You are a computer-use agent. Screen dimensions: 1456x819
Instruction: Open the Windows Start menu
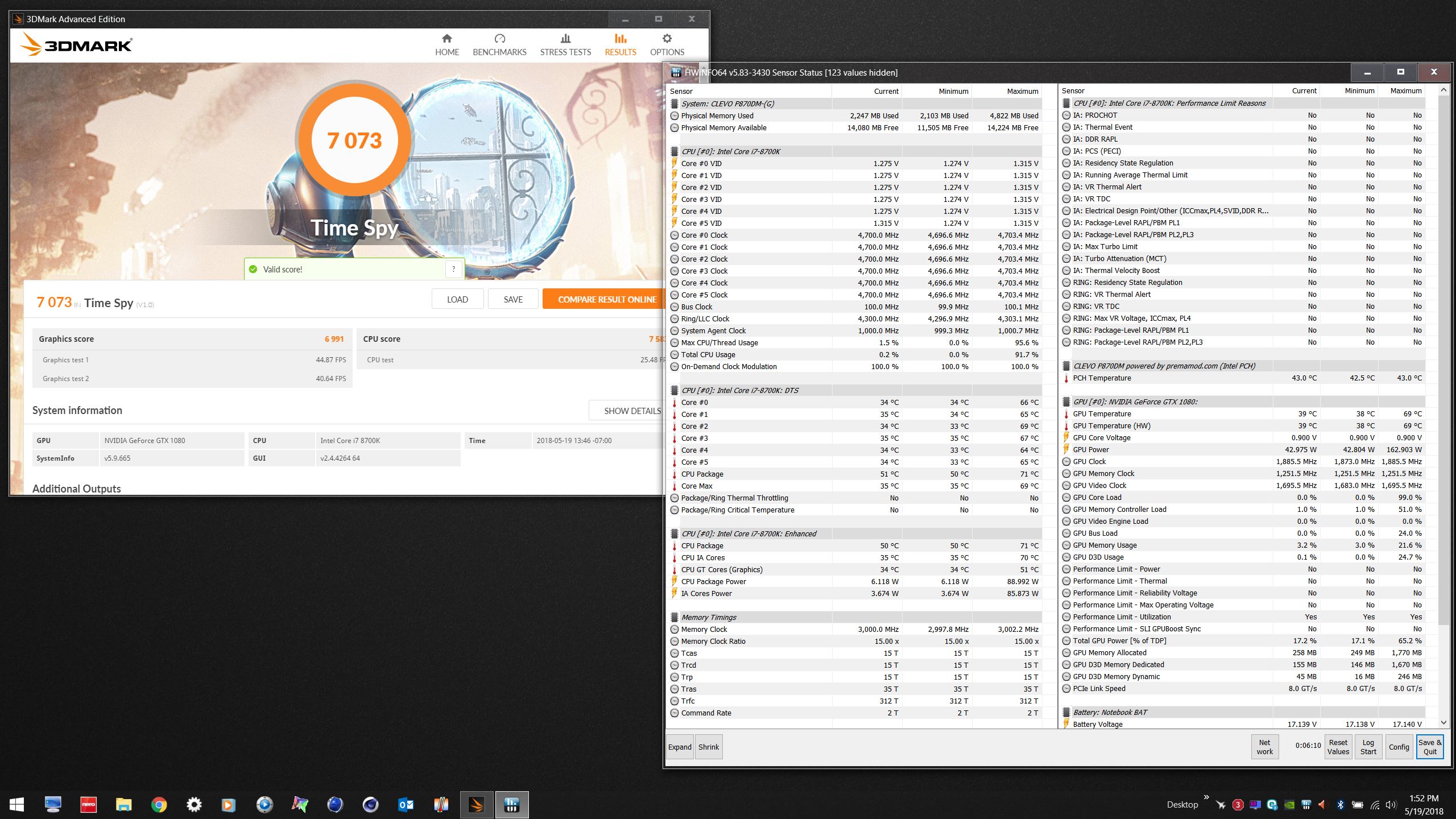[x=16, y=804]
